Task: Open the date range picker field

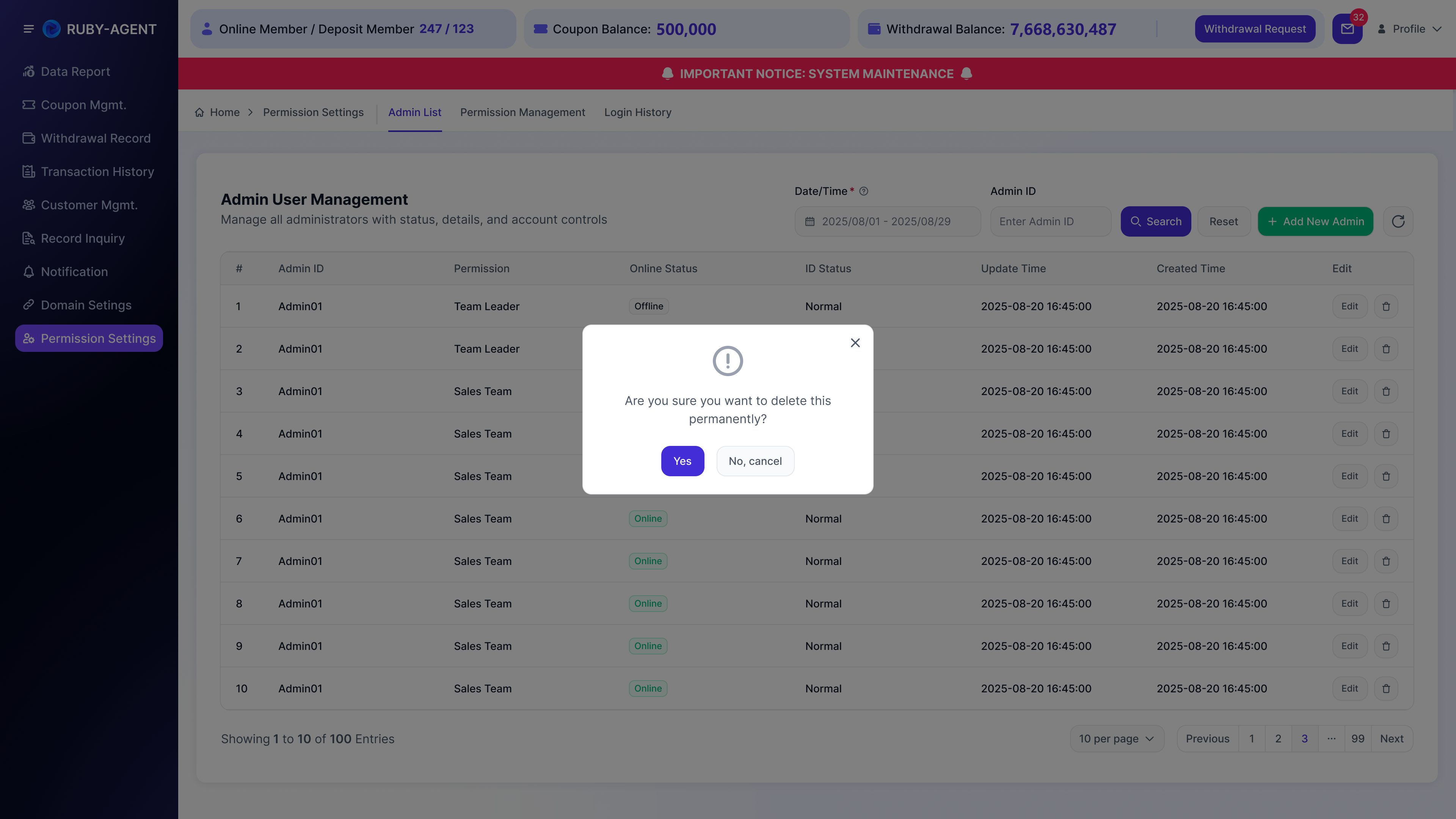Action: coord(887,221)
